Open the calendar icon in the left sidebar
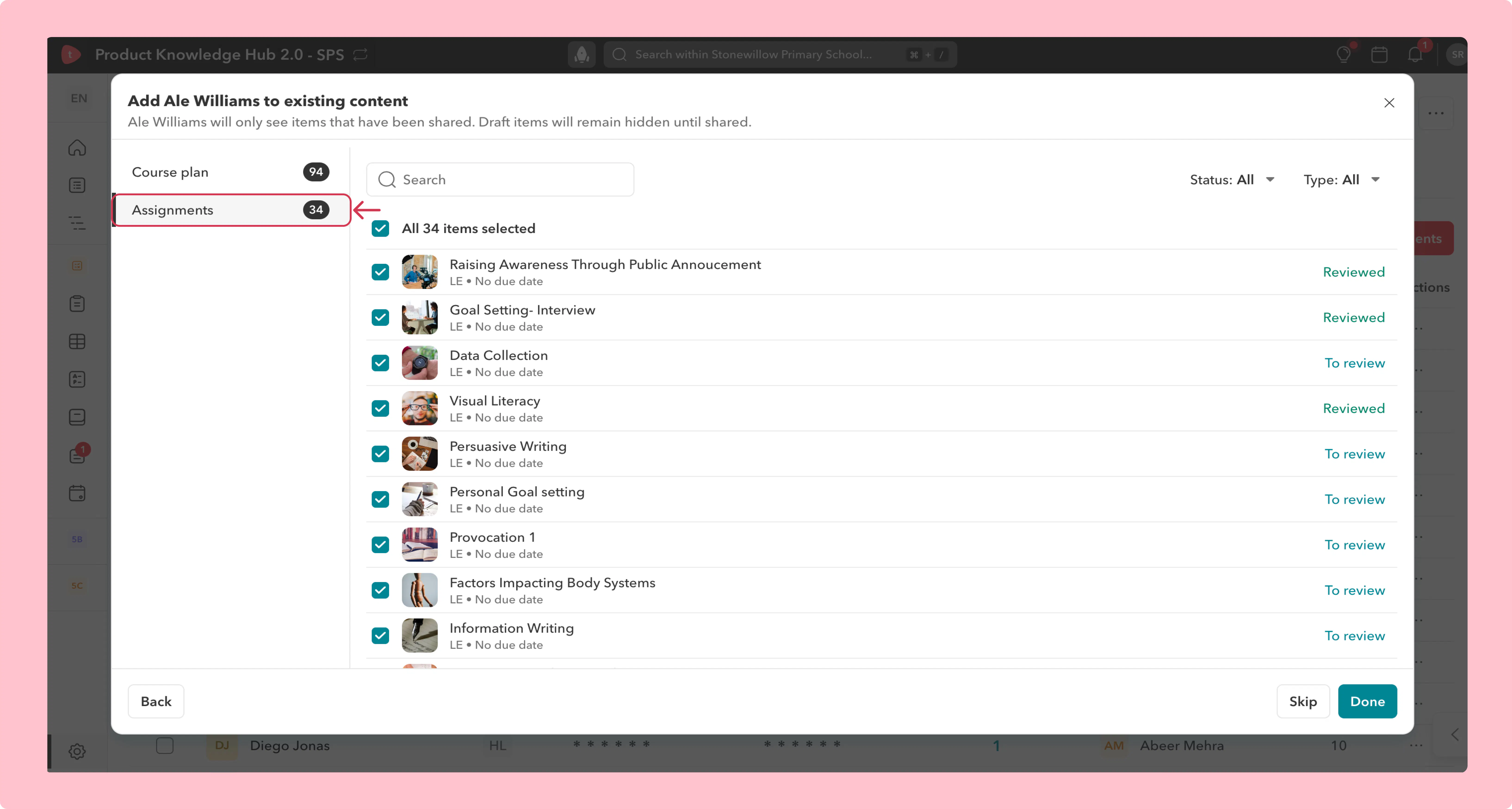The height and width of the screenshot is (809, 1512). [77, 493]
